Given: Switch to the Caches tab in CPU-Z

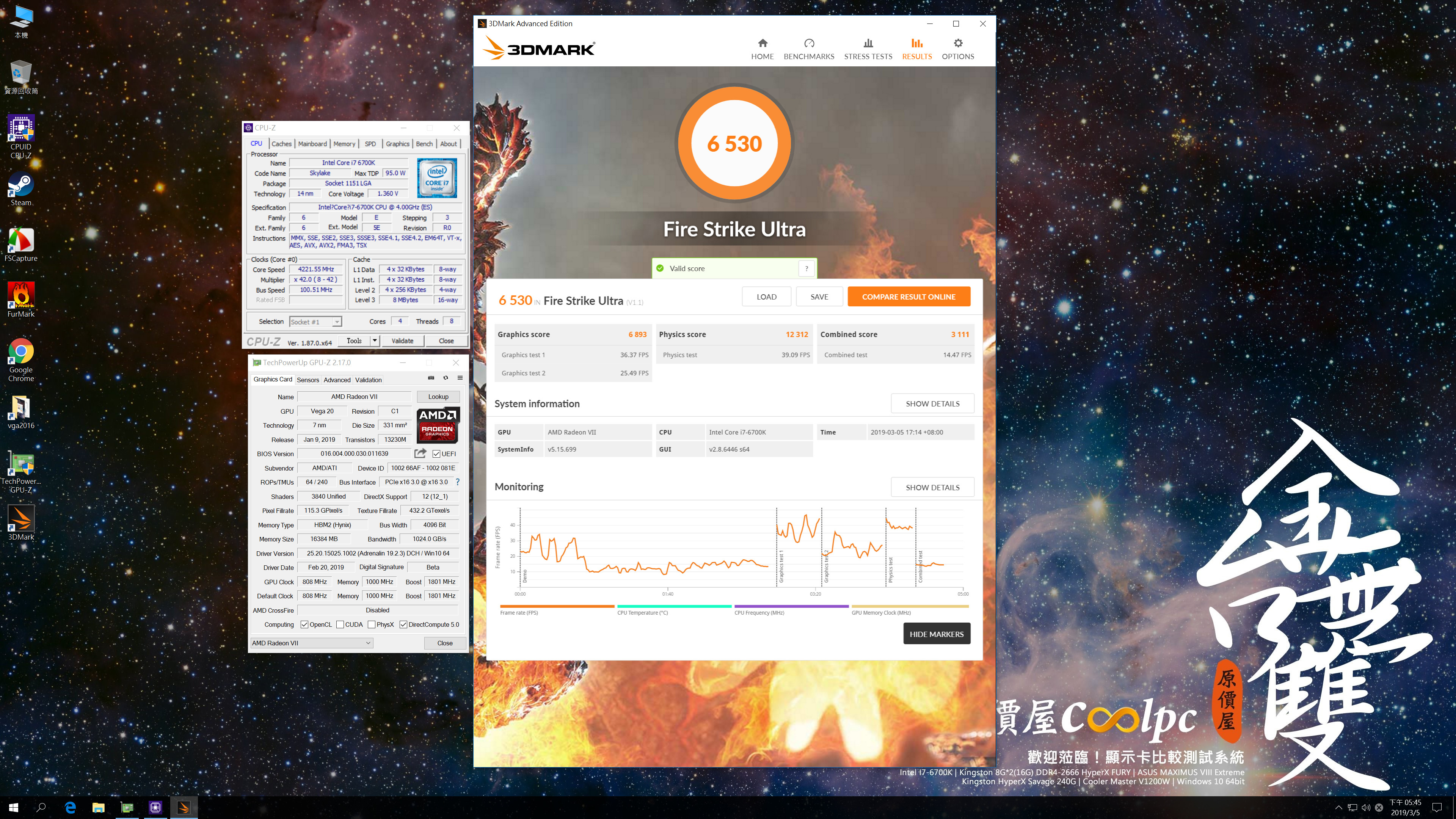Looking at the screenshot, I should click(x=281, y=144).
